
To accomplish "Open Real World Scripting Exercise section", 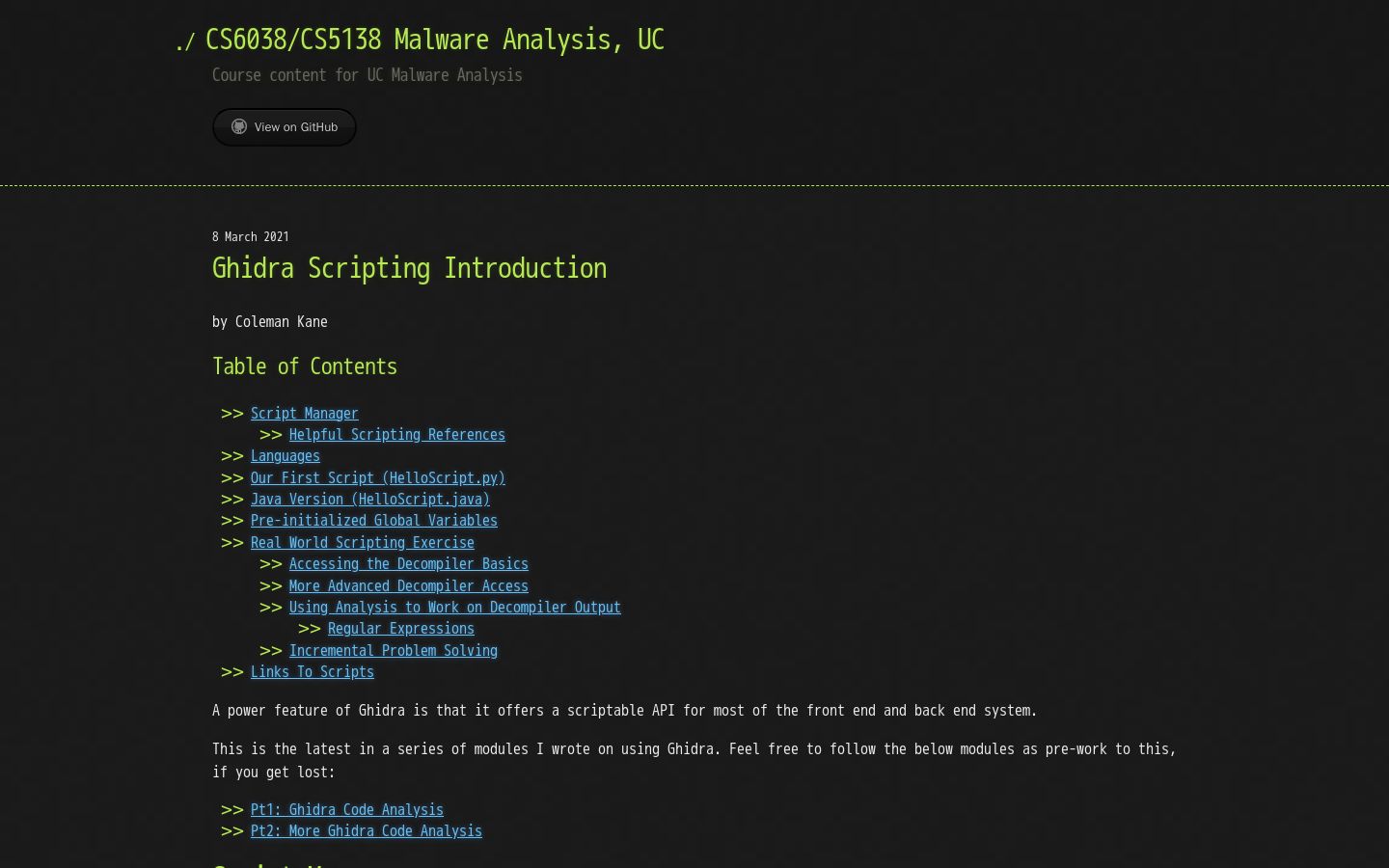I will coord(363,543).
